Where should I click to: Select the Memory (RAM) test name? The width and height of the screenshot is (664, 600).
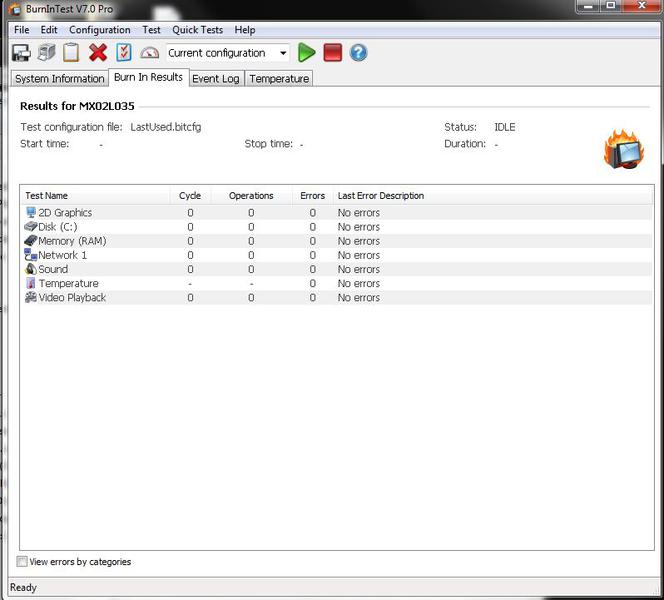[x=72, y=241]
